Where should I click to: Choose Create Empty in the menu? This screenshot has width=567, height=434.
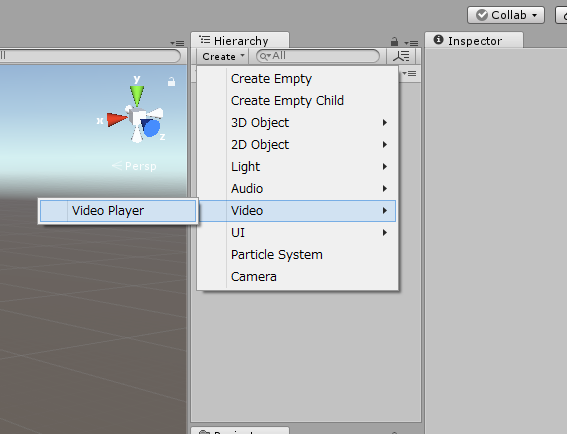pyautogui.click(x=298, y=79)
